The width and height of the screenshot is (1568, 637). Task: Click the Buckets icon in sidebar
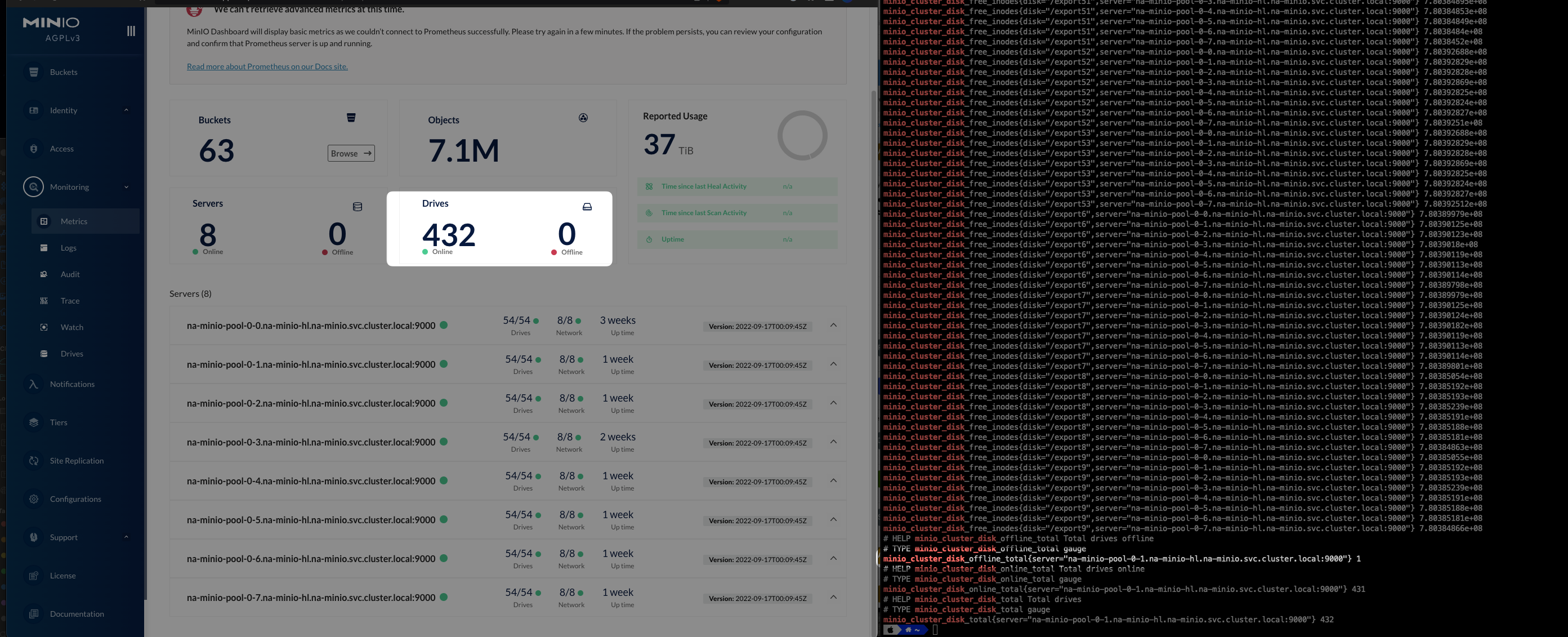point(33,72)
